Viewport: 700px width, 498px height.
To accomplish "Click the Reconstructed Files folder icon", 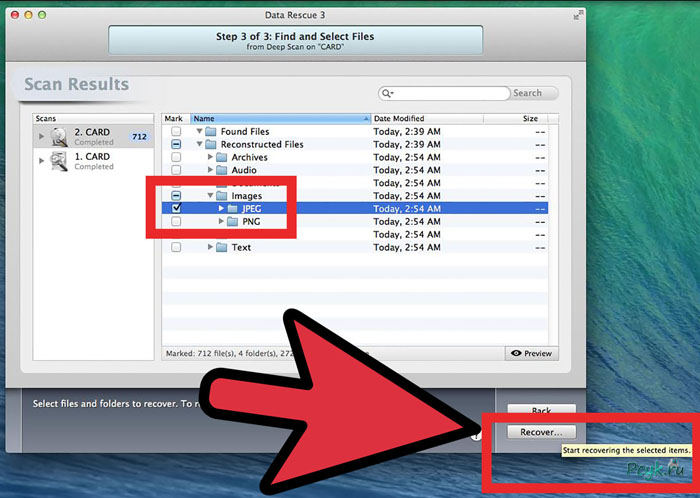I will [211, 145].
